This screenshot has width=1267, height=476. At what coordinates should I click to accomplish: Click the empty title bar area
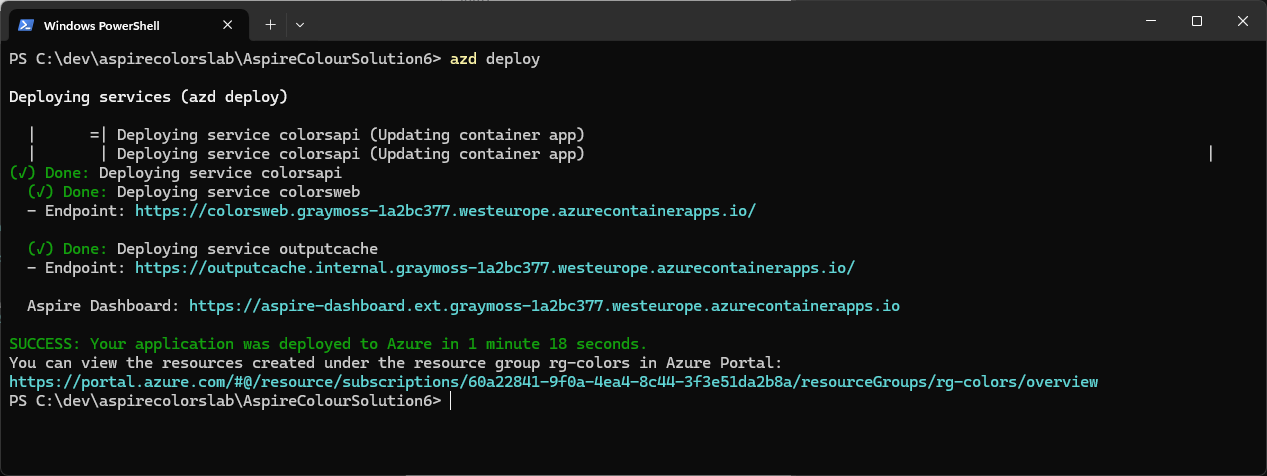pos(700,22)
